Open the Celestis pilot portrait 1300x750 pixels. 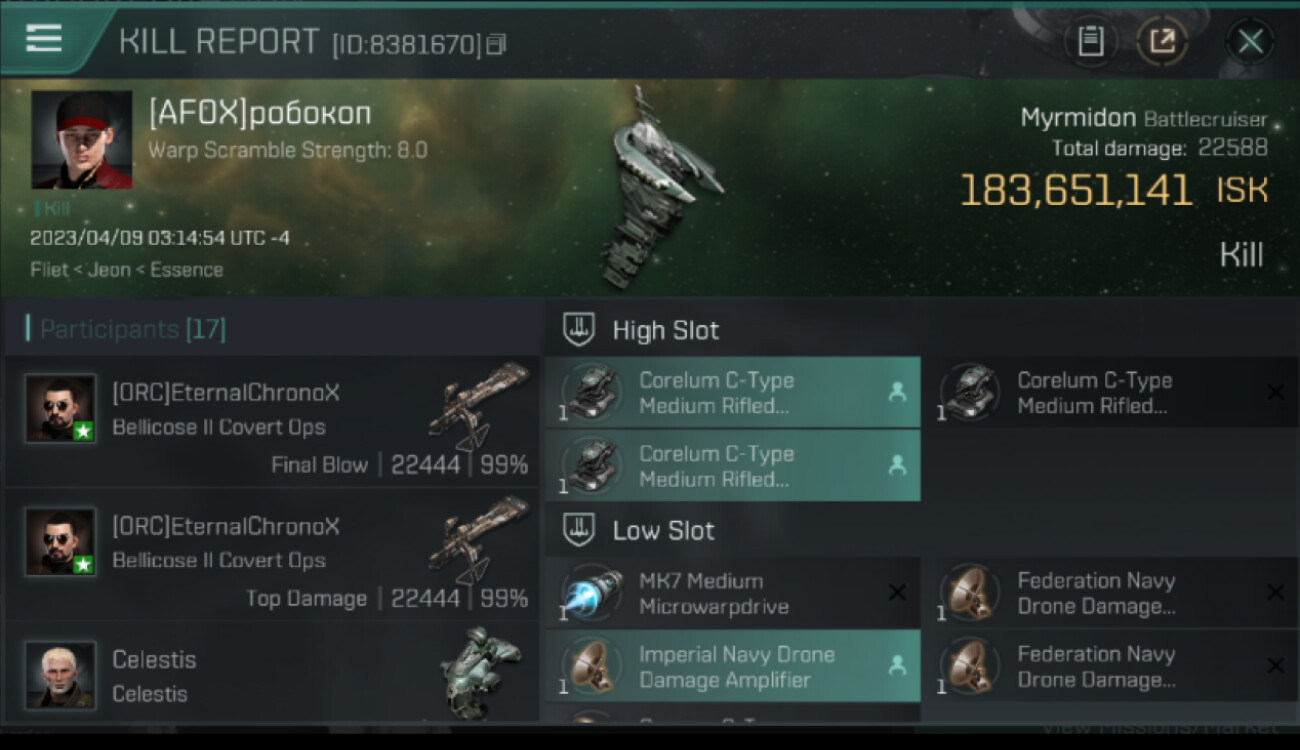coord(60,676)
